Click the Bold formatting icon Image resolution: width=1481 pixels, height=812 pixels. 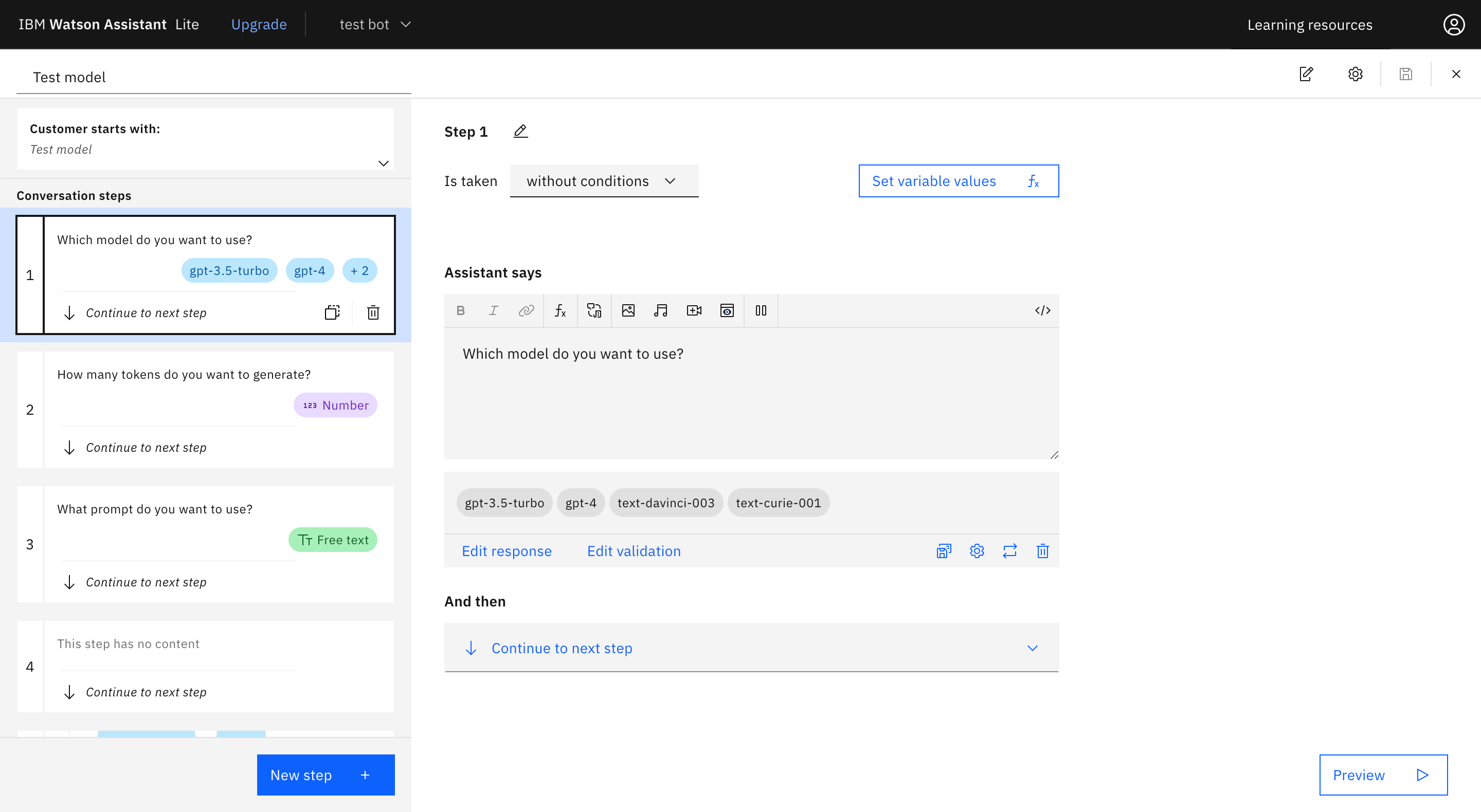tap(461, 310)
